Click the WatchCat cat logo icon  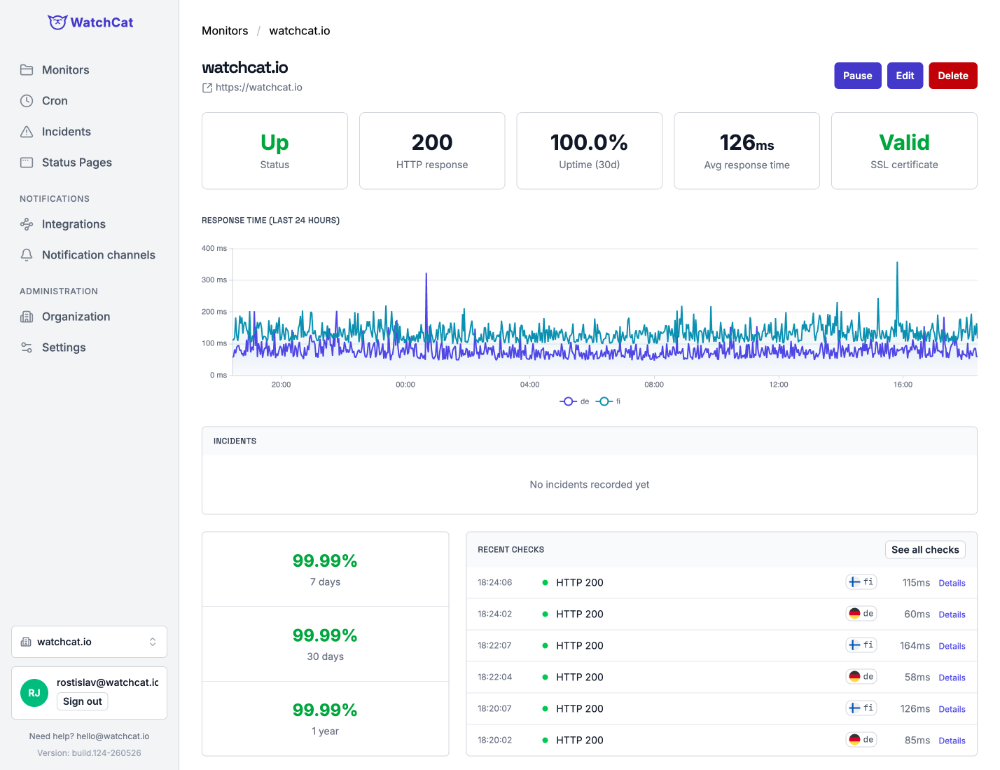pyautogui.click(x=57, y=22)
